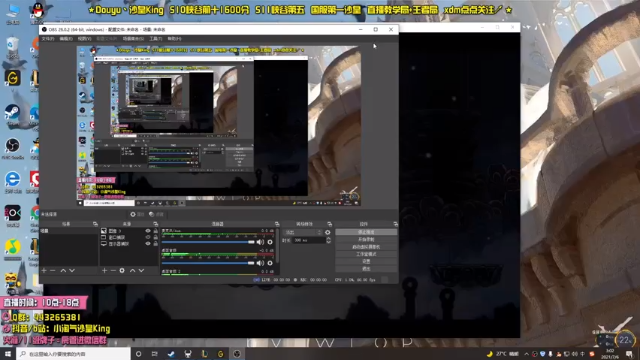Image resolution: width=640 pixels, height=360 pixels.
Task: Toggle visibility of the image source
Action: tap(148, 231)
